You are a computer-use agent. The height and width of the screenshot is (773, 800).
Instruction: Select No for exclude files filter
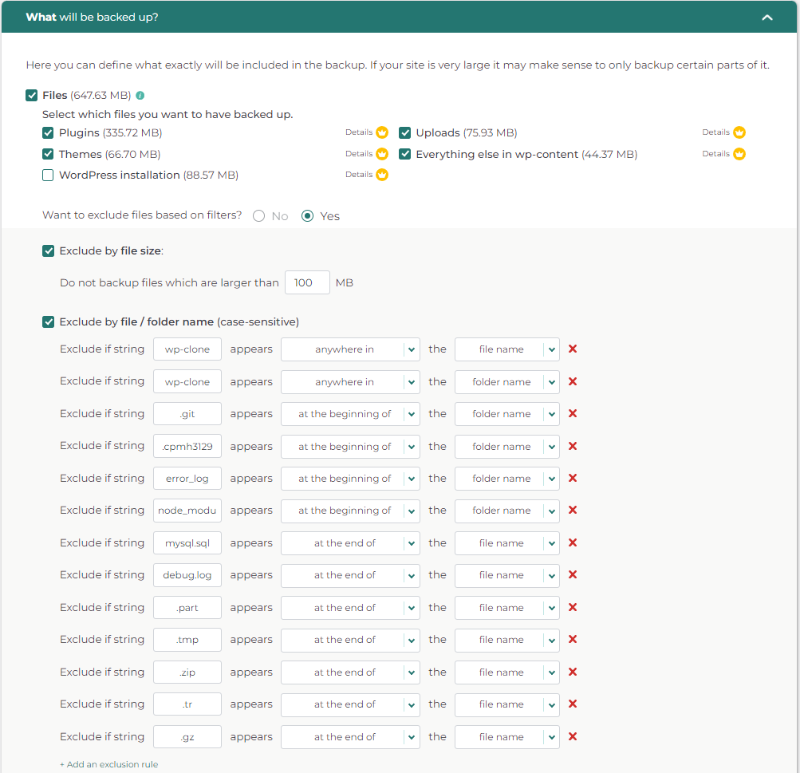259,216
